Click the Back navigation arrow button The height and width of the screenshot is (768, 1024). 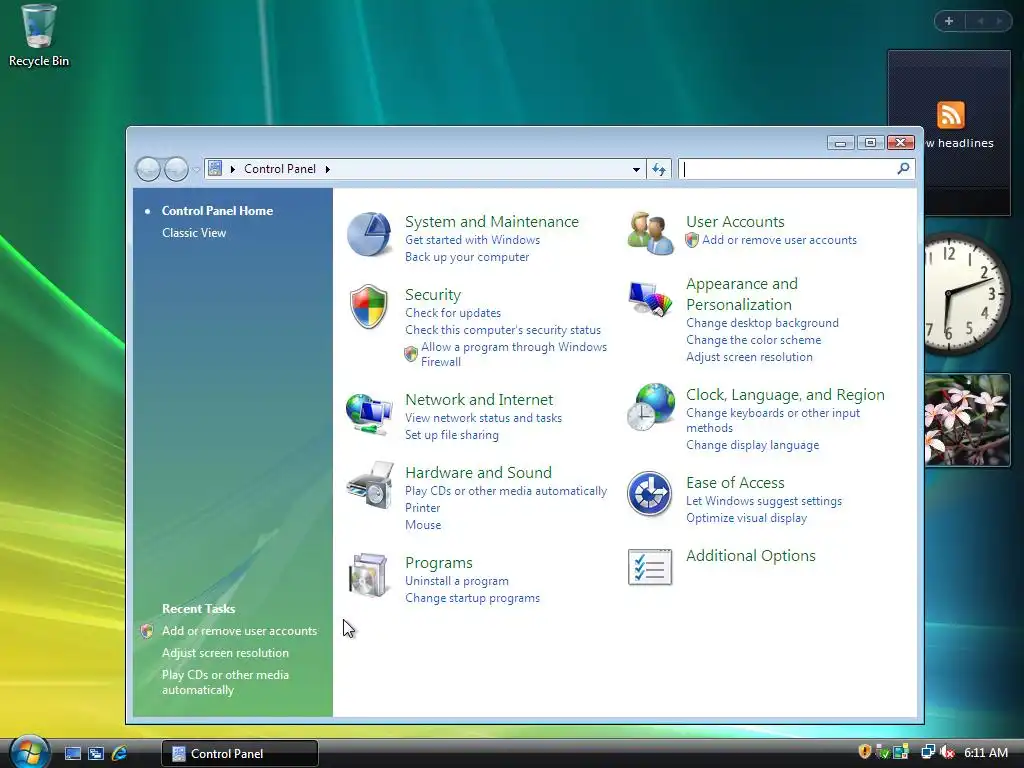pyautogui.click(x=148, y=170)
